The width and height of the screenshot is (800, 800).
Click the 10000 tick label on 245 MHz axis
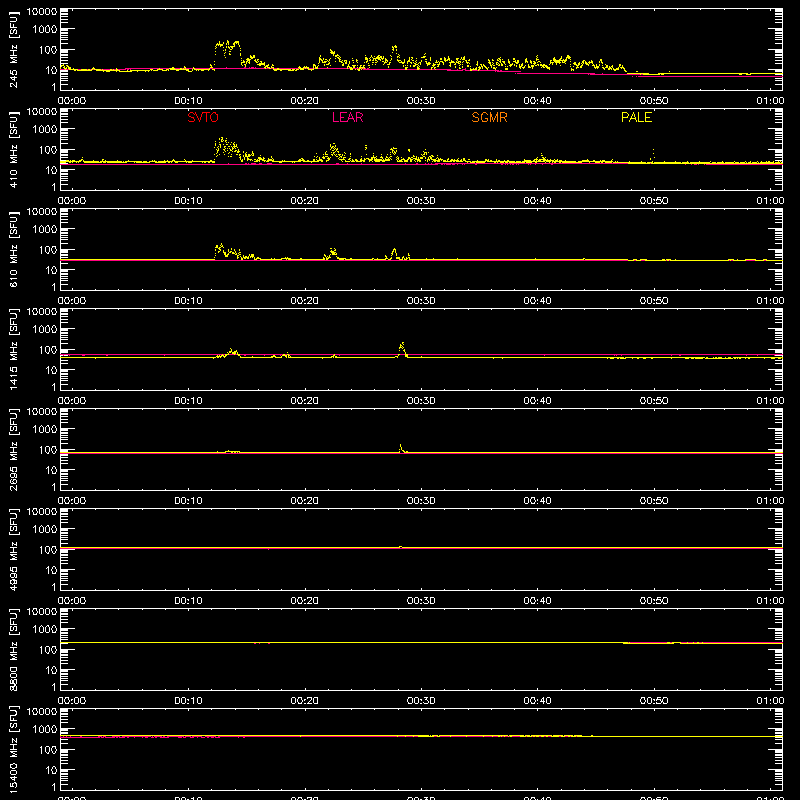[42, 11]
